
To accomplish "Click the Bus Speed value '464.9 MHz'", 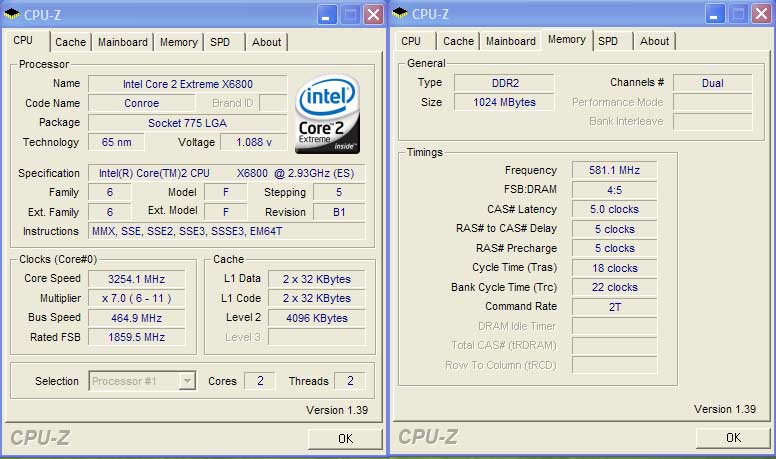I will 137,318.
